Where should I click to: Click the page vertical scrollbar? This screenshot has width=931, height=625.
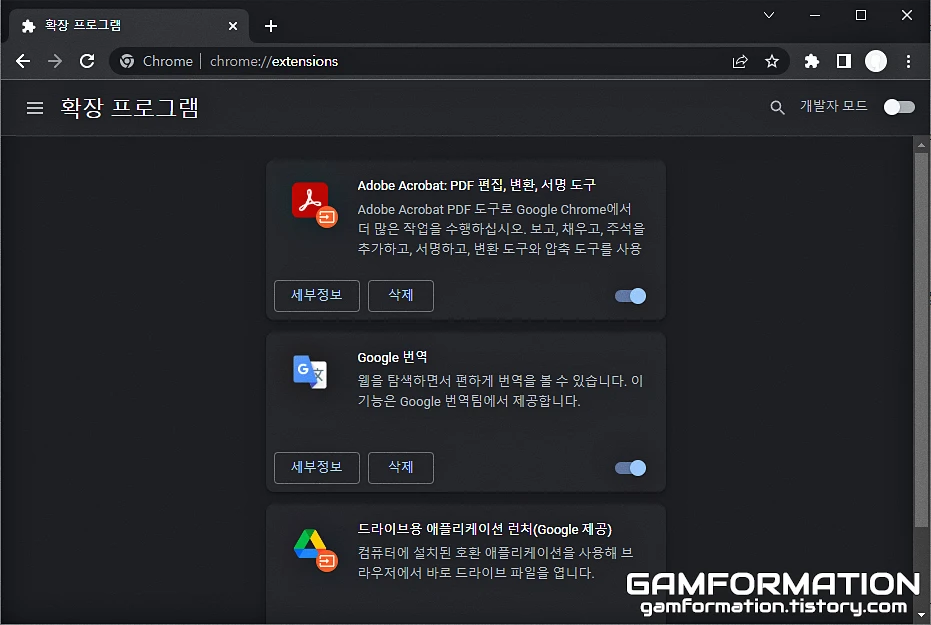[x=921, y=340]
